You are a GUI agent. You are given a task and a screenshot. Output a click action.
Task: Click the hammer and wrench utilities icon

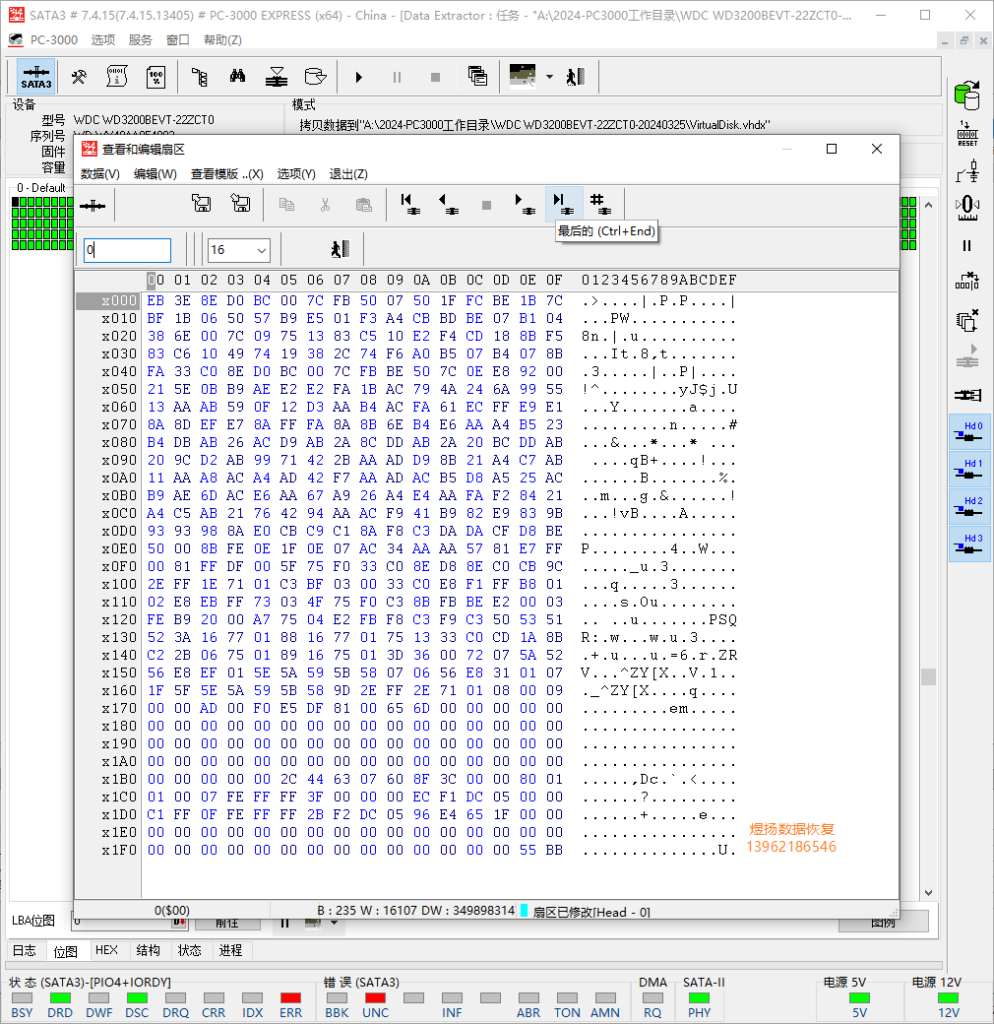(79, 77)
